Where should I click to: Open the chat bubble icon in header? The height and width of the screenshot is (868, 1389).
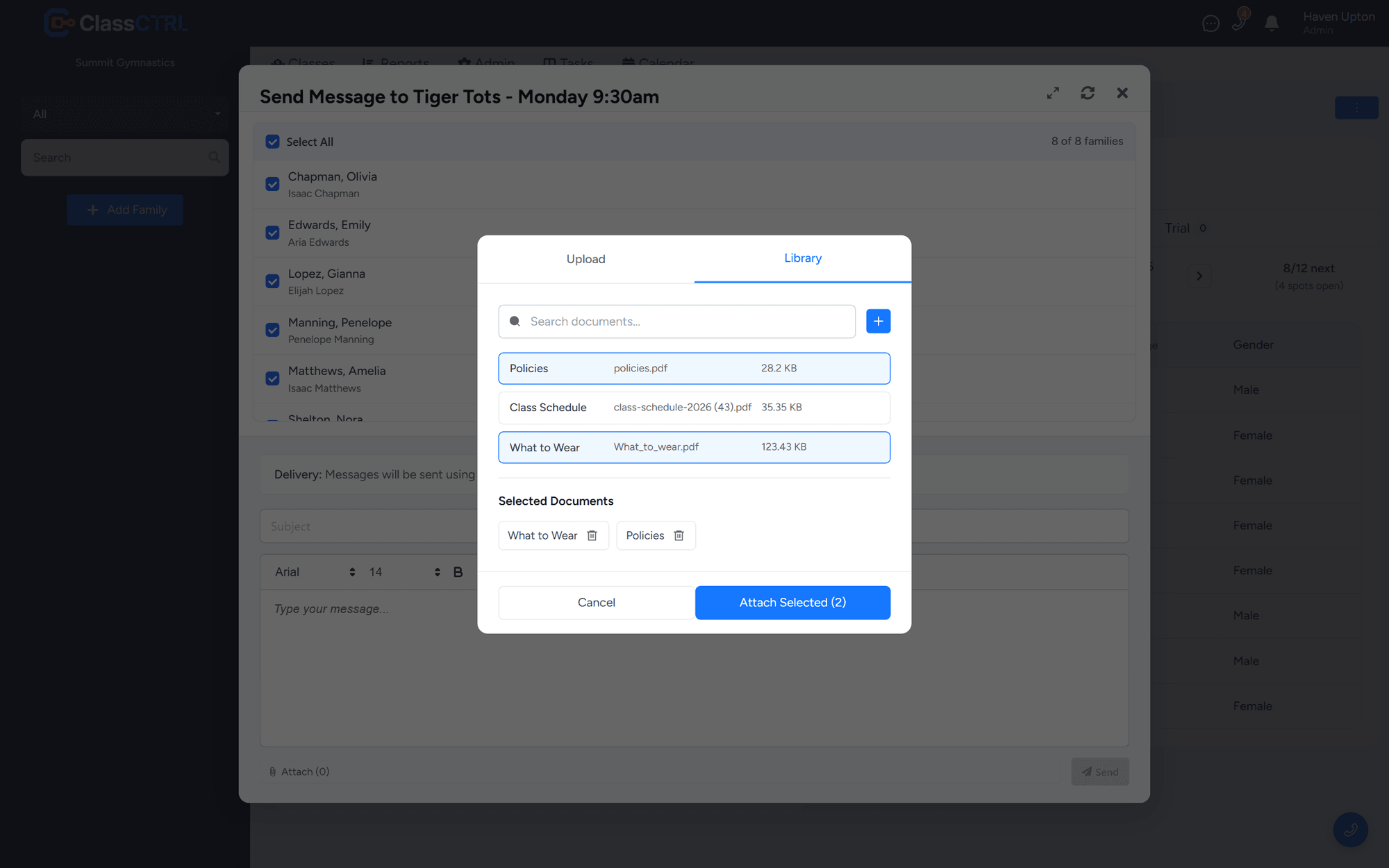[1211, 24]
